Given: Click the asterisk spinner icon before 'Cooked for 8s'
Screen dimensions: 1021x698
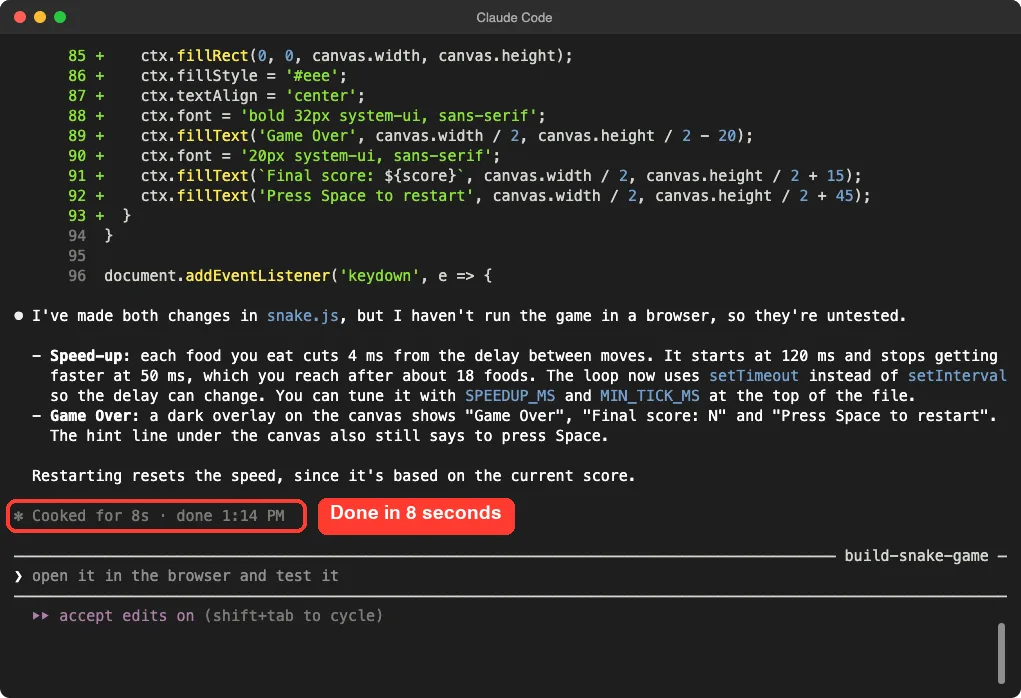Looking at the screenshot, I should (x=19, y=516).
